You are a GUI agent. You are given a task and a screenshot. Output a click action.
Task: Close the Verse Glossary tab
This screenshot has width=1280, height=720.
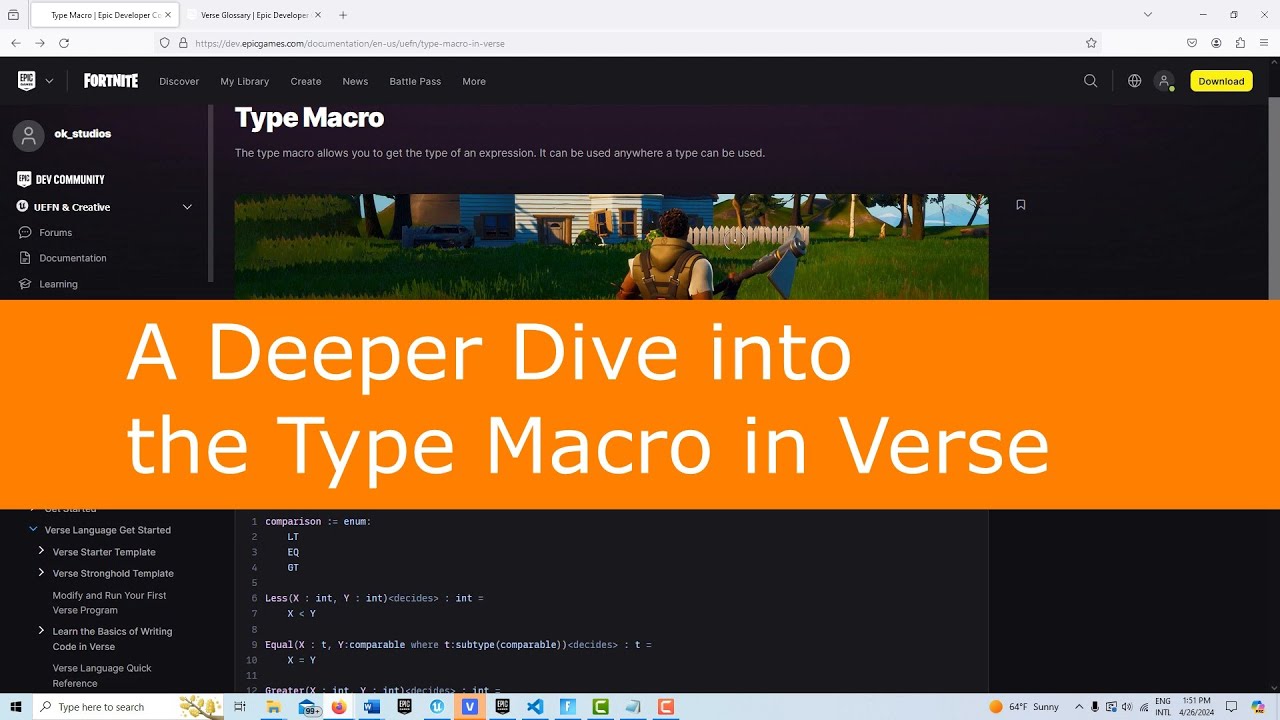pos(317,15)
